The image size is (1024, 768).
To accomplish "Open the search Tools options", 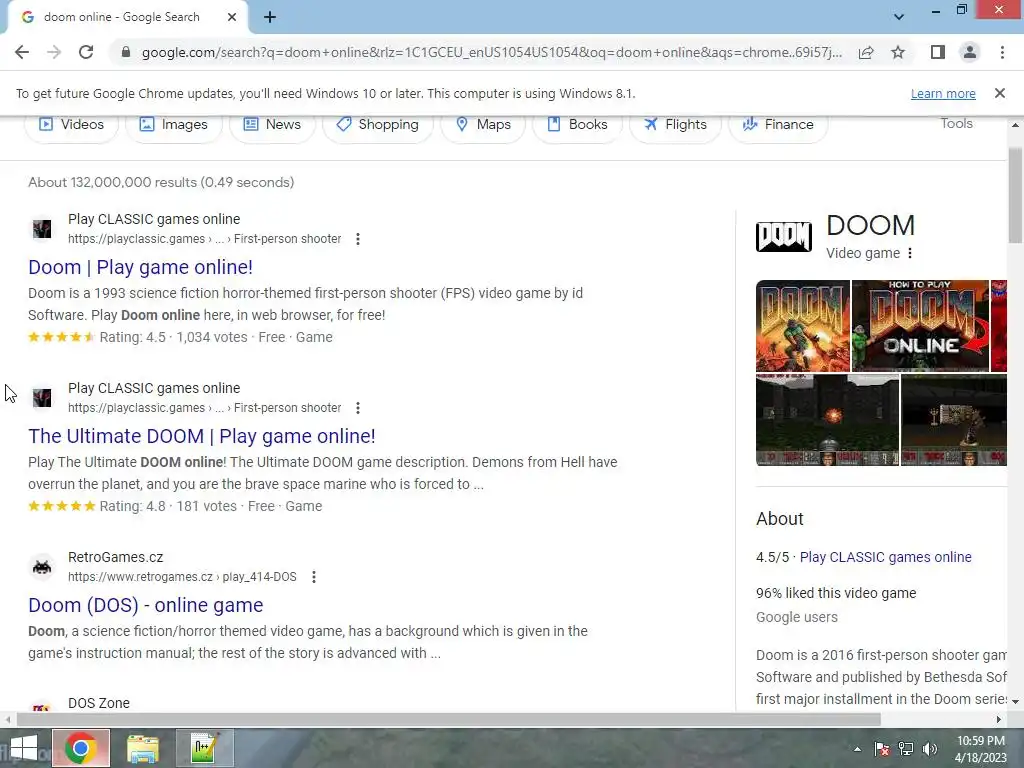I will pyautogui.click(x=956, y=123).
